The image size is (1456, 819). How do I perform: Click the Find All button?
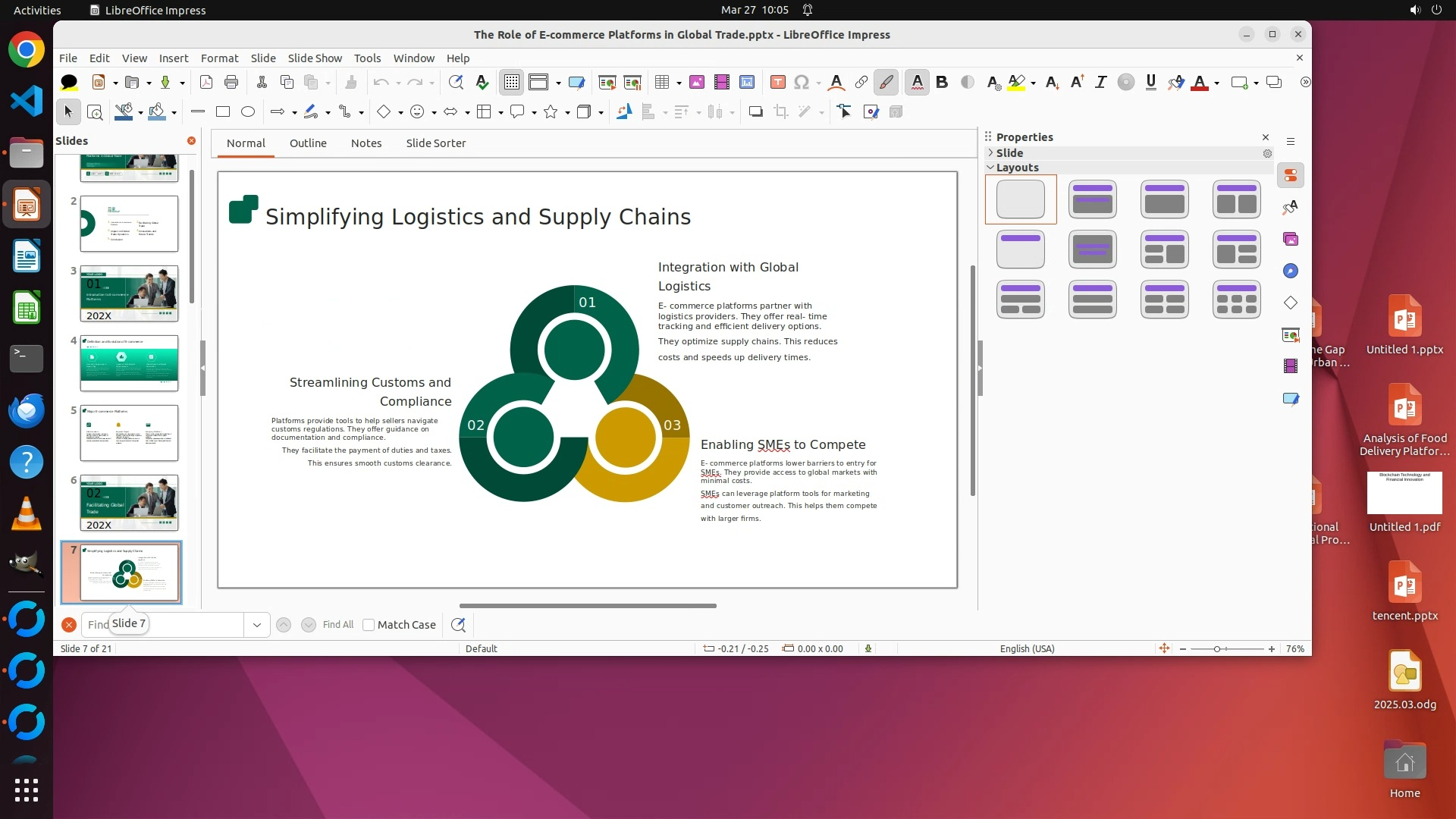click(x=337, y=625)
